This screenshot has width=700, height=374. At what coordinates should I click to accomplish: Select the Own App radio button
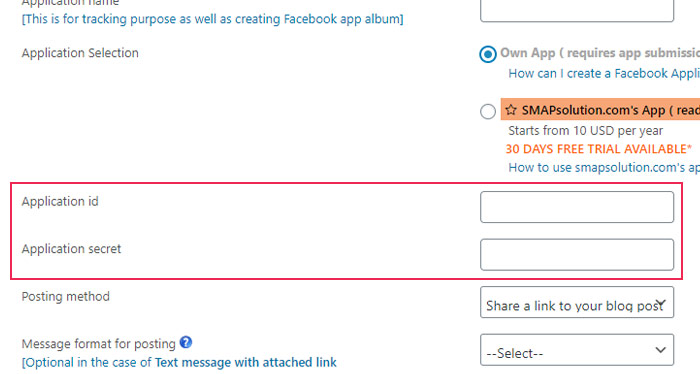[488, 54]
